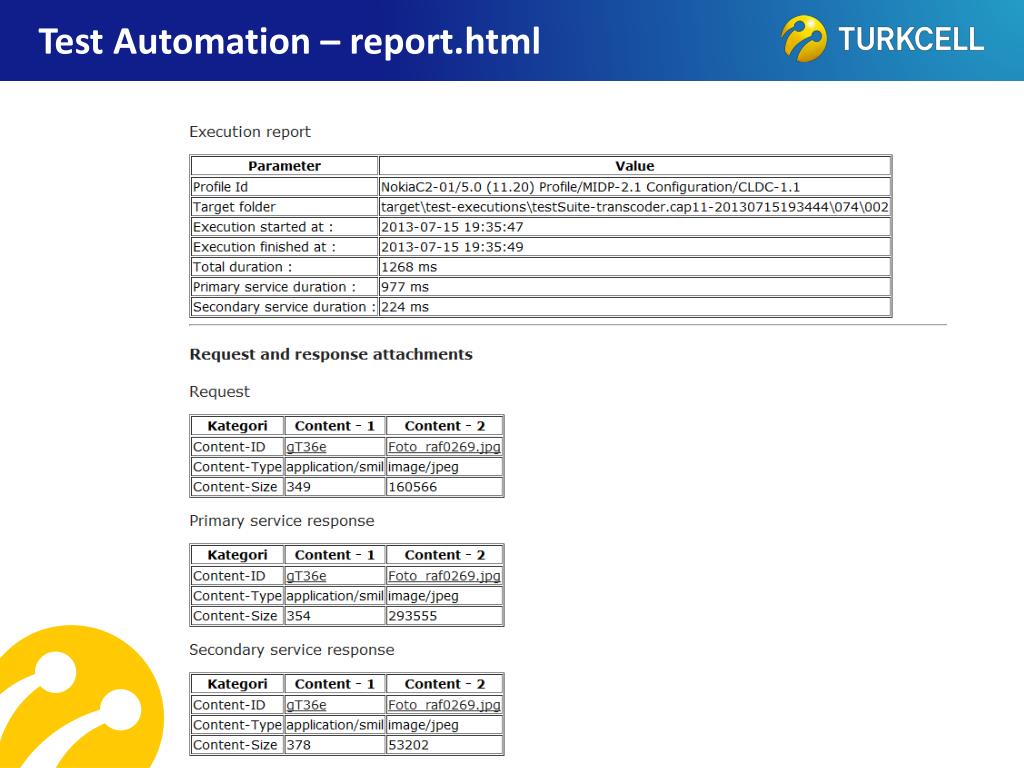Click image/jpeg cell in Request table
Viewport: 1024px width, 768px height.
pyautogui.click(x=445, y=467)
